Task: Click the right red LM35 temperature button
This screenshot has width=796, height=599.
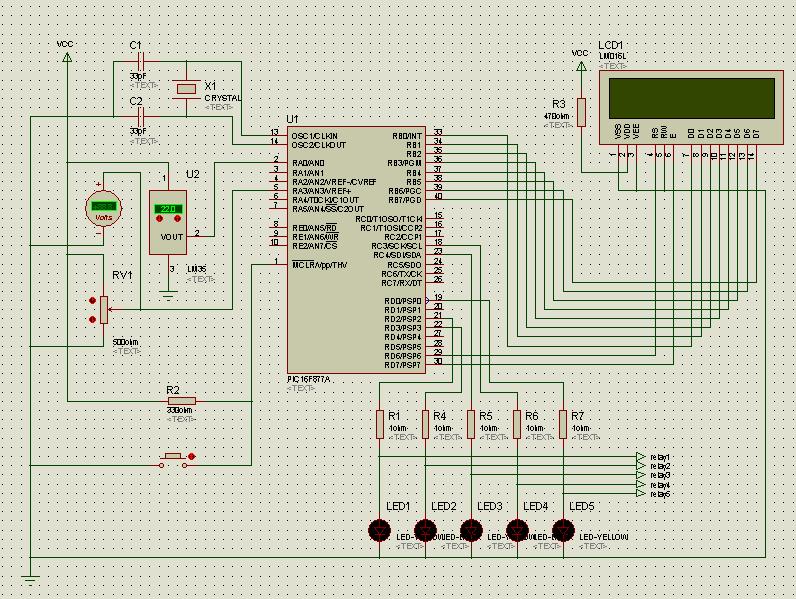Action: click(x=177, y=218)
